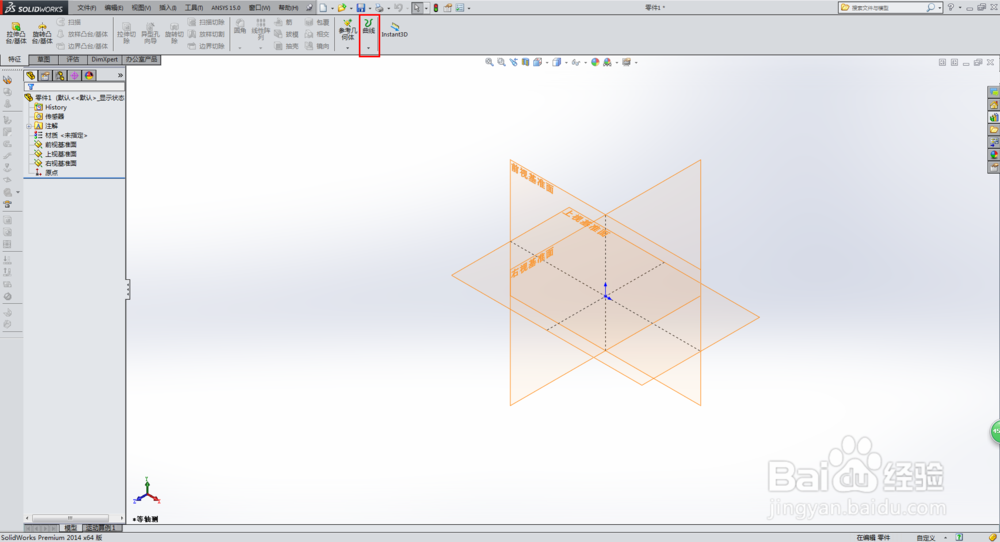
Task: Click the Zoom to Area view icon
Action: pos(501,62)
